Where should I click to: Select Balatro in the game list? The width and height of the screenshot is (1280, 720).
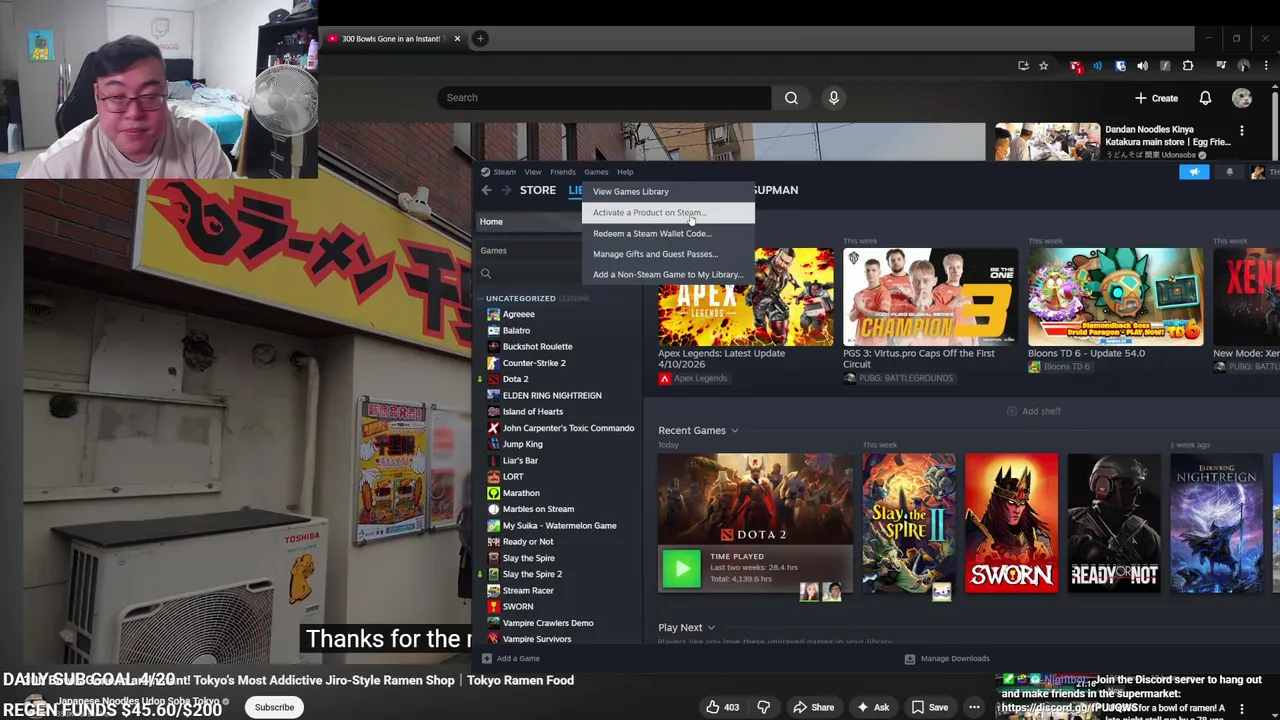(516, 330)
